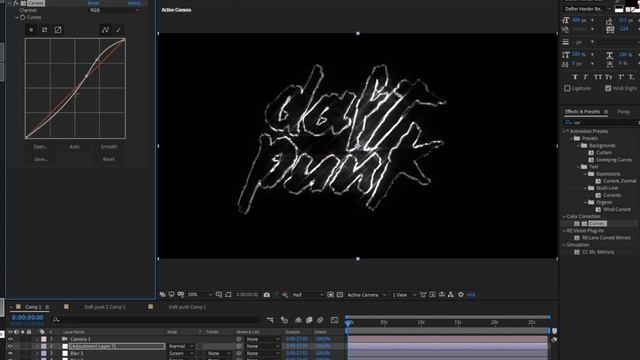Apply All Caps text style icon
Viewport: 640px width, 360px height.
(x=598, y=77)
